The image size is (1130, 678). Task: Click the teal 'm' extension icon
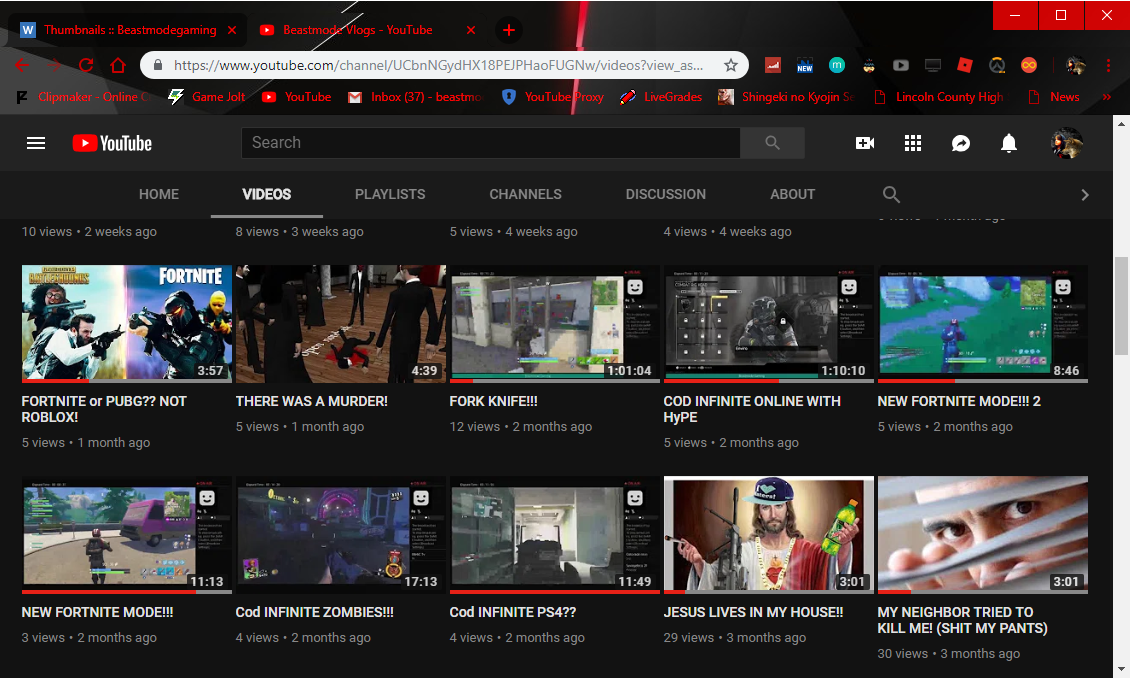[837, 66]
